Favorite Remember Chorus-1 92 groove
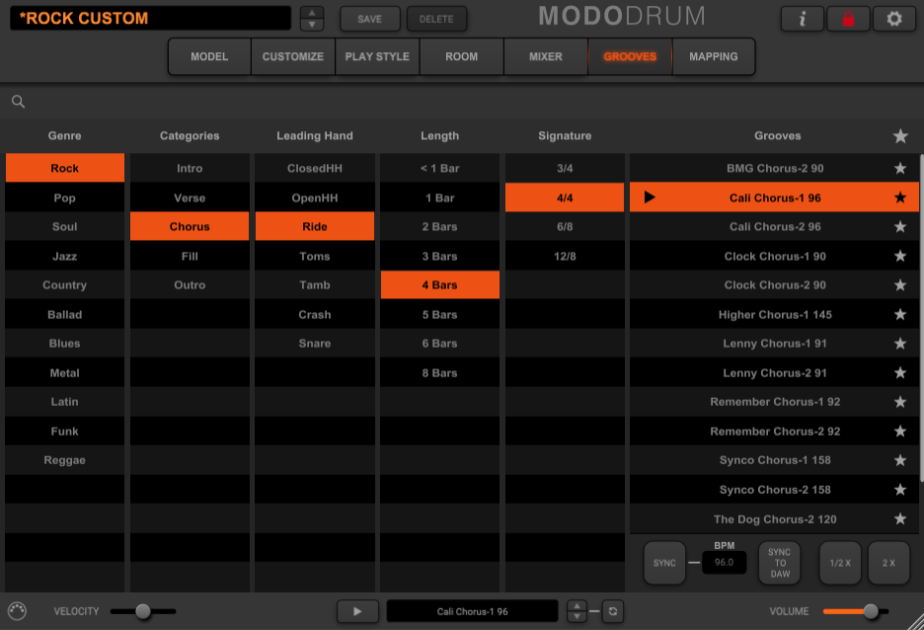The width and height of the screenshot is (924, 630). point(900,402)
